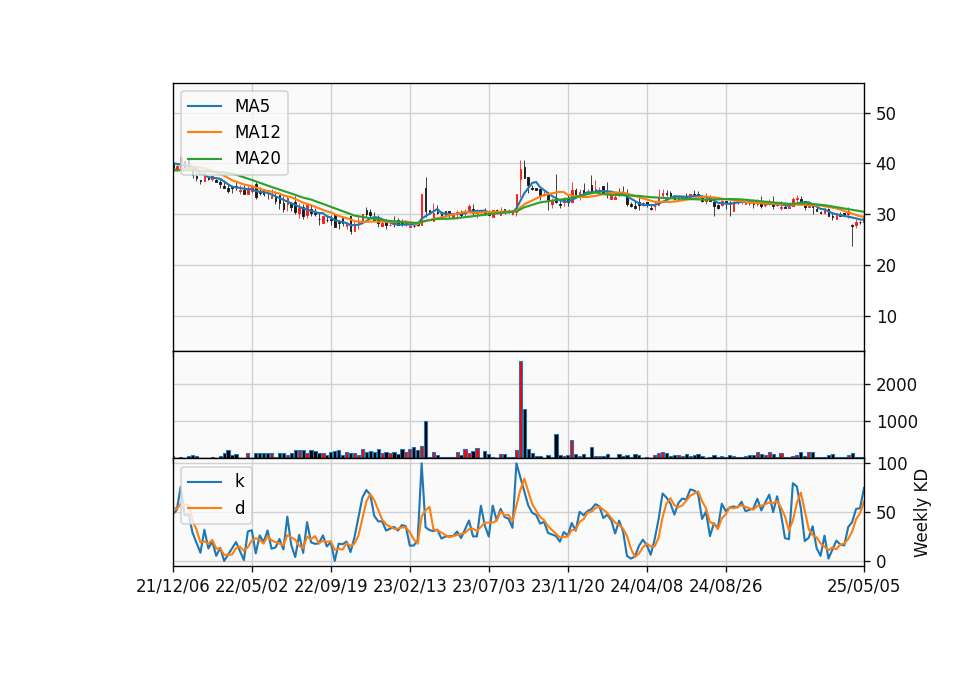Click the KD axis value 0
The width and height of the screenshot is (960, 690).
pyautogui.click(x=881, y=561)
